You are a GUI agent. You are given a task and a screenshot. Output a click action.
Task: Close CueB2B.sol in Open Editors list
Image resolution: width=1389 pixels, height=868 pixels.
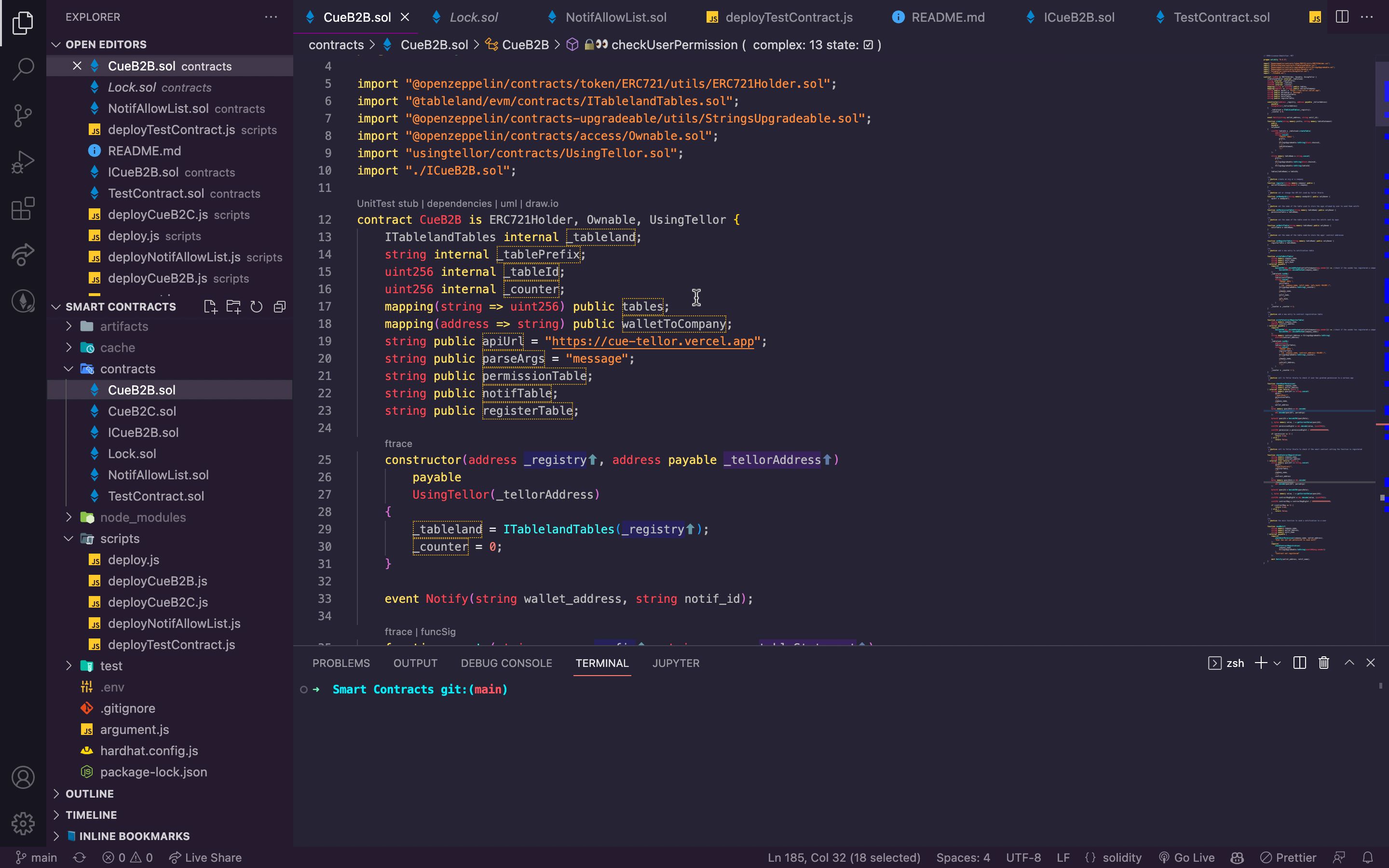click(77, 66)
